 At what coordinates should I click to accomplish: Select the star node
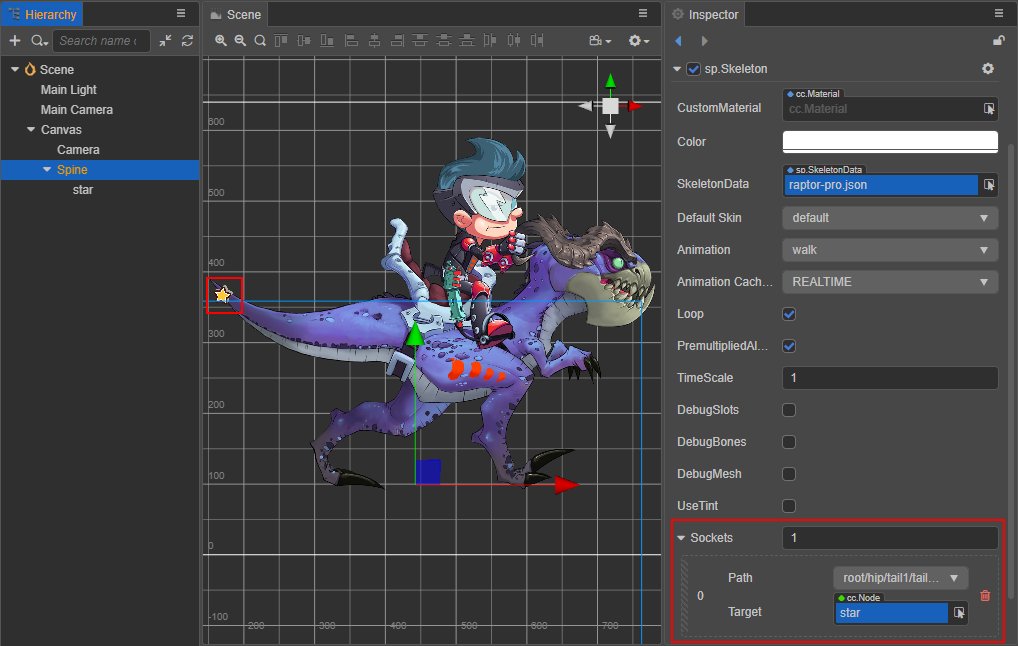[82, 190]
